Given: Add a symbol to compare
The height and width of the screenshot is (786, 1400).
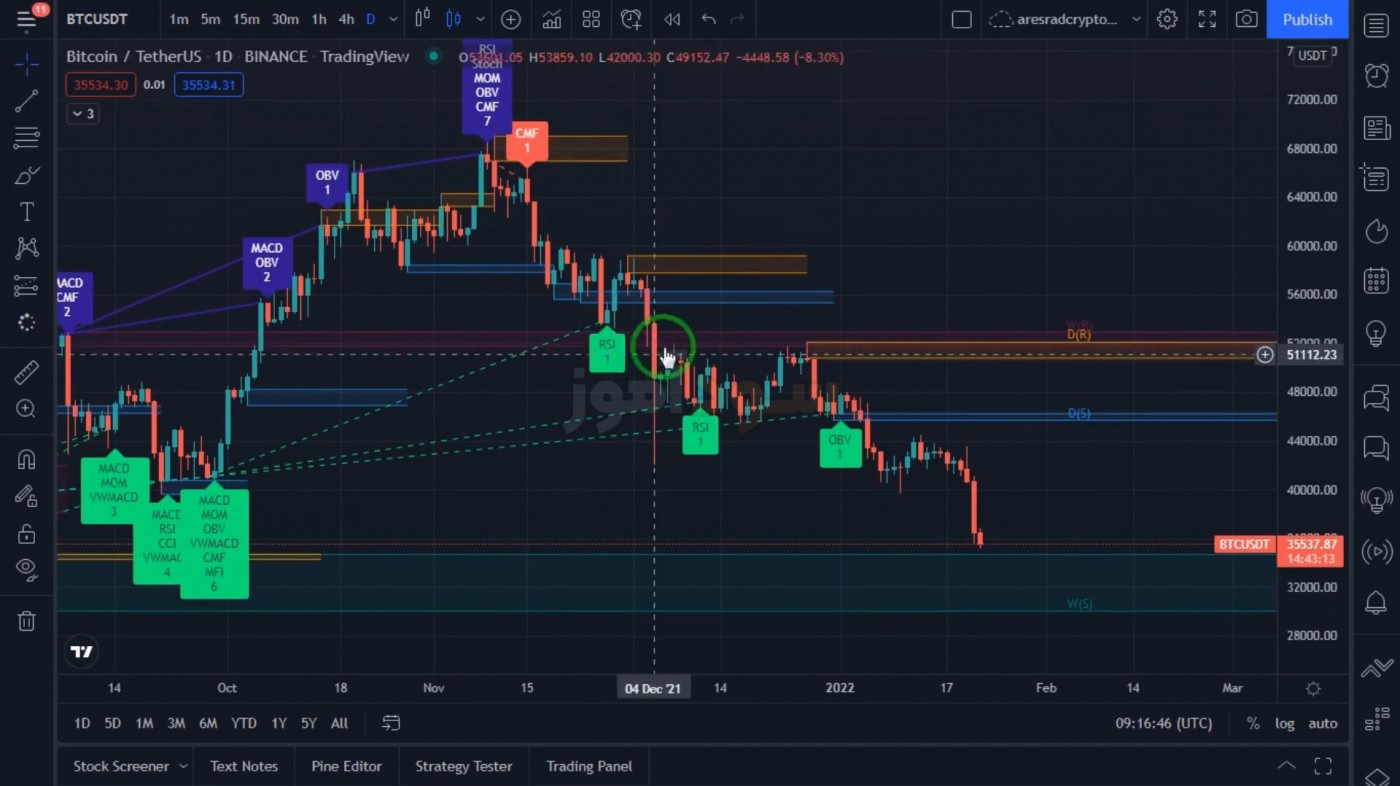Looking at the screenshot, I should [x=511, y=19].
